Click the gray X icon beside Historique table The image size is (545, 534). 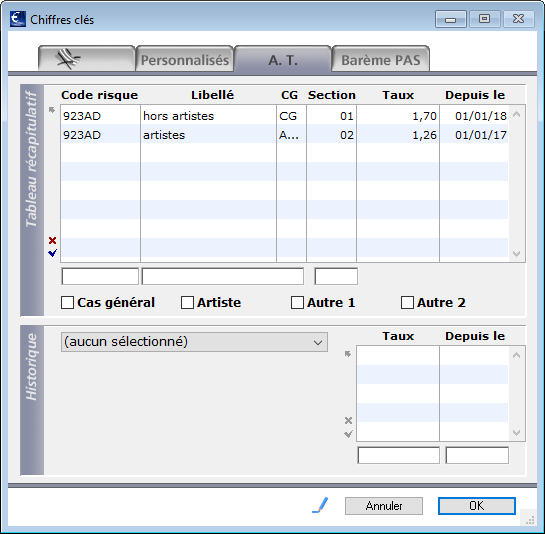coord(348,420)
